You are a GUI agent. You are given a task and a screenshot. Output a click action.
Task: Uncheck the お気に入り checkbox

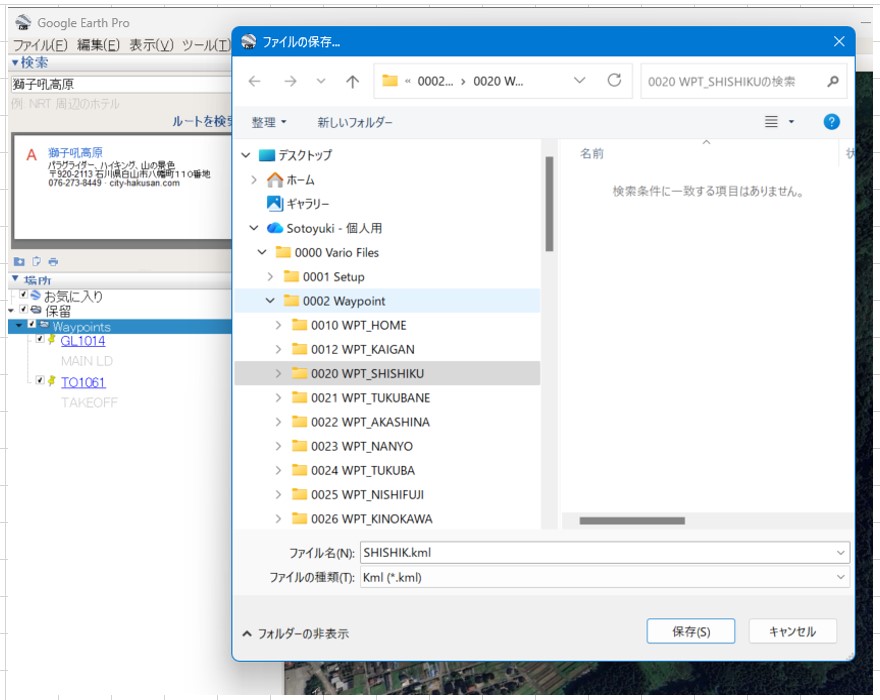[24, 296]
